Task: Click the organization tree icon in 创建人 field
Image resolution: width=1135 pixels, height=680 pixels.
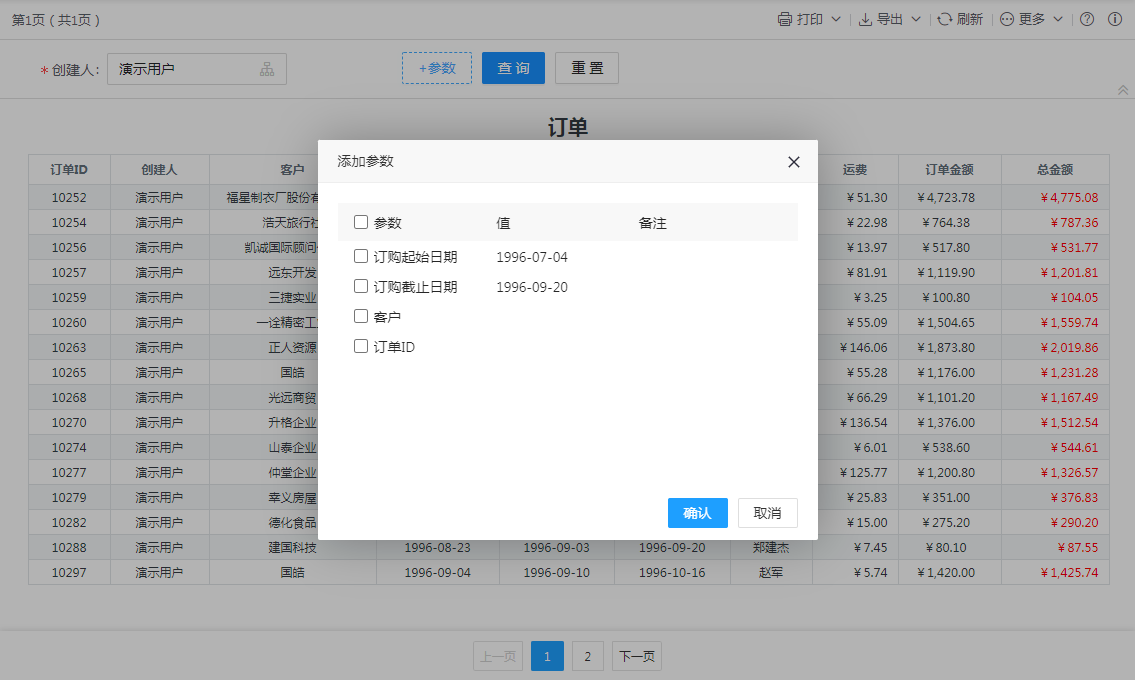Action: [267, 69]
